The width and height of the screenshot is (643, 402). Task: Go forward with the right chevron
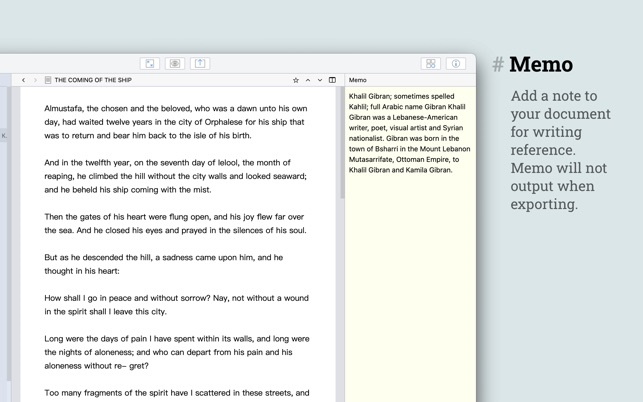pos(35,80)
